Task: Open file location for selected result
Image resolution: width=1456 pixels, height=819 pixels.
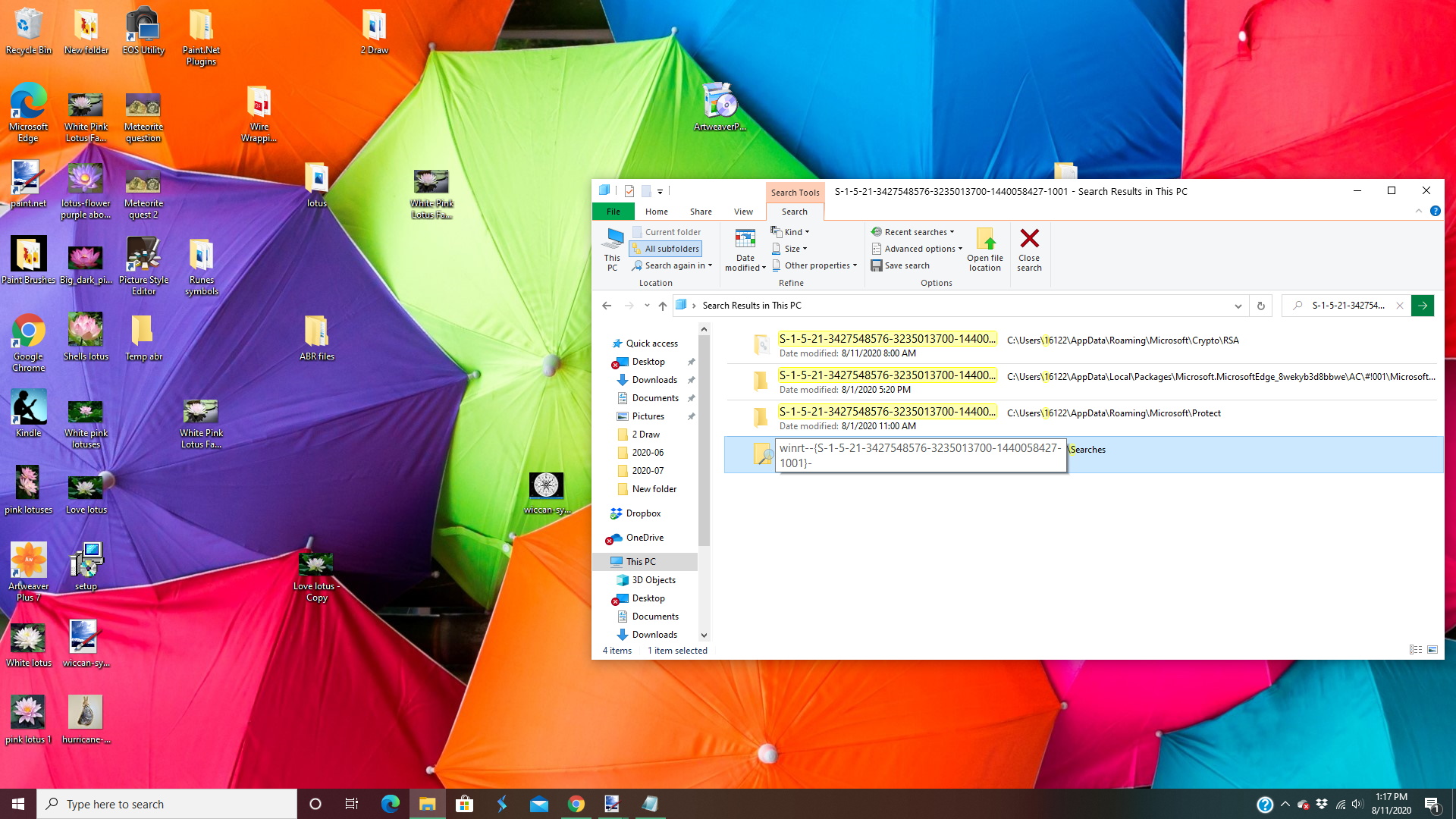Action: pyautogui.click(x=984, y=250)
